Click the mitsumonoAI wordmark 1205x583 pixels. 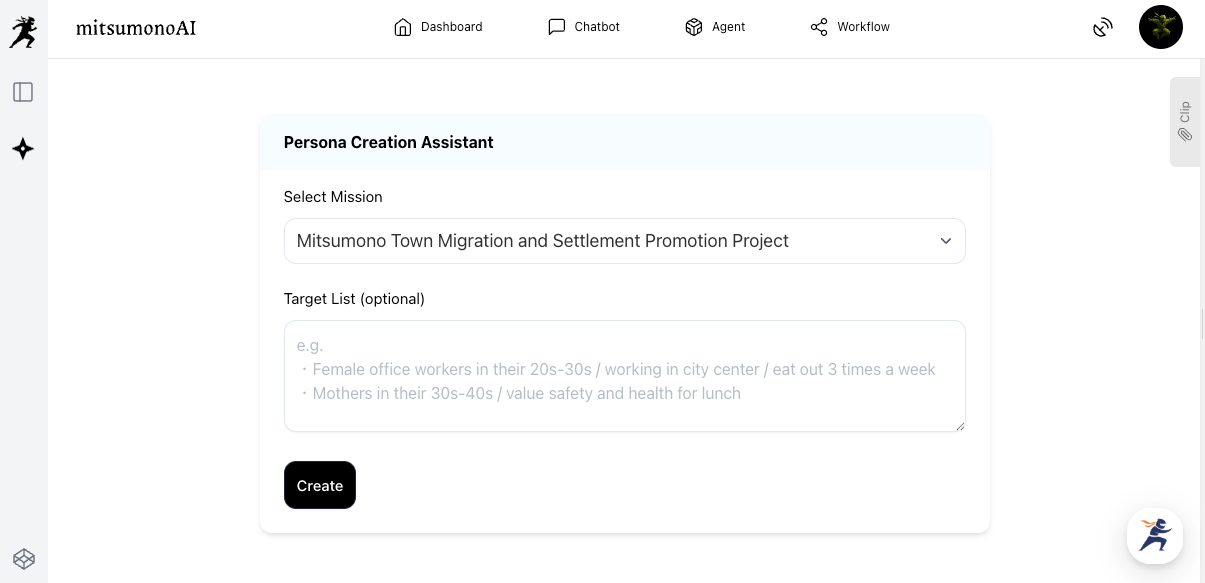pos(136,28)
